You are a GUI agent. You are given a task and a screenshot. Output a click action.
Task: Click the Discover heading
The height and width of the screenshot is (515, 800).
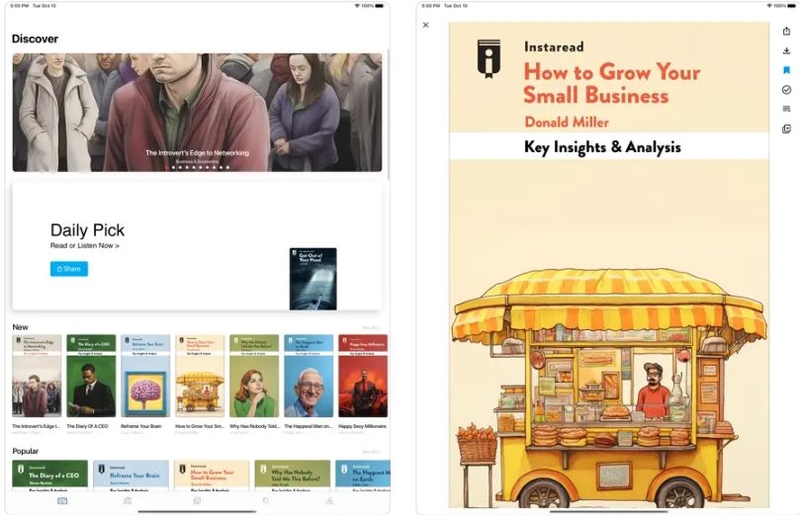click(35, 39)
